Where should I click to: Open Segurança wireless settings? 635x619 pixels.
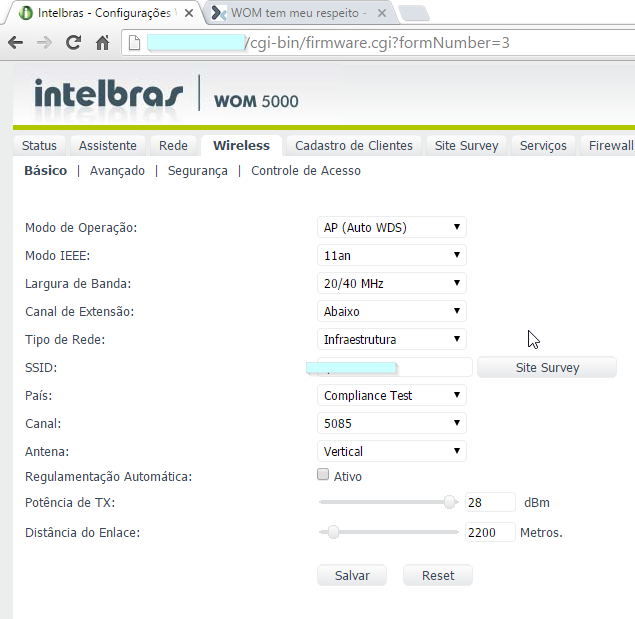198,171
